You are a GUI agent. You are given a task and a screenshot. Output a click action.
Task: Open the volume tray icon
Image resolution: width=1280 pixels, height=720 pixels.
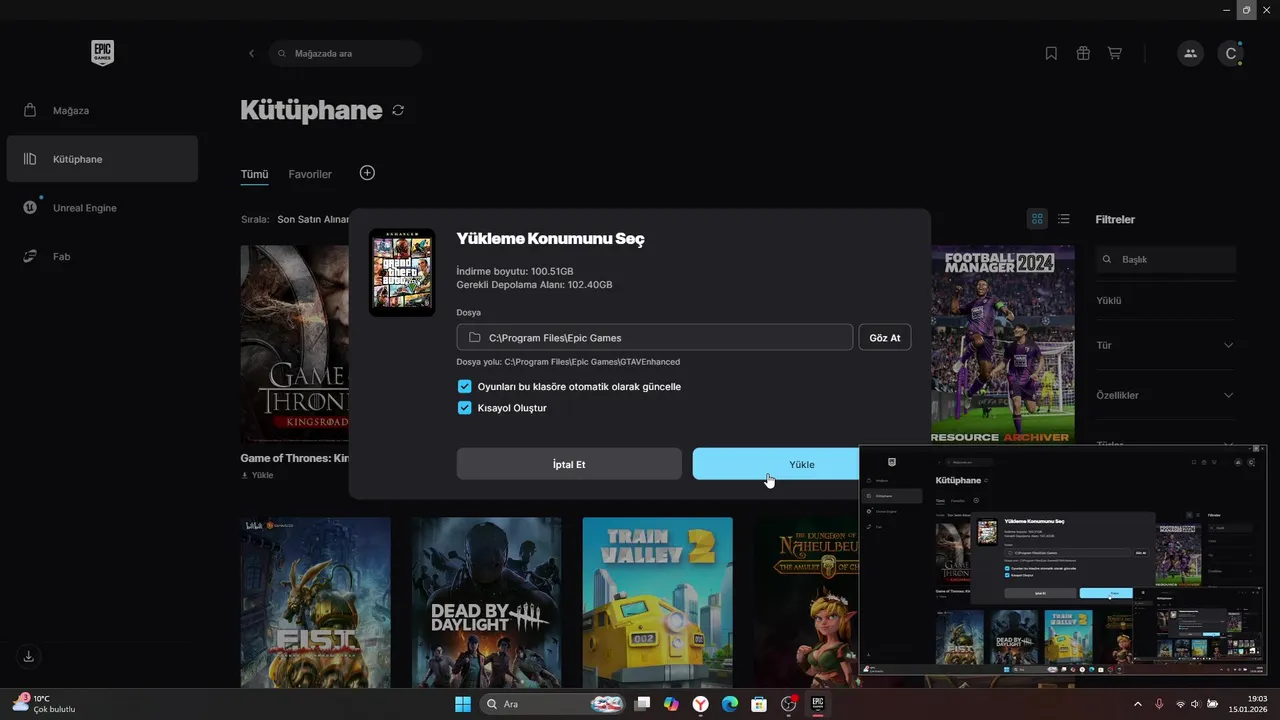1196,704
